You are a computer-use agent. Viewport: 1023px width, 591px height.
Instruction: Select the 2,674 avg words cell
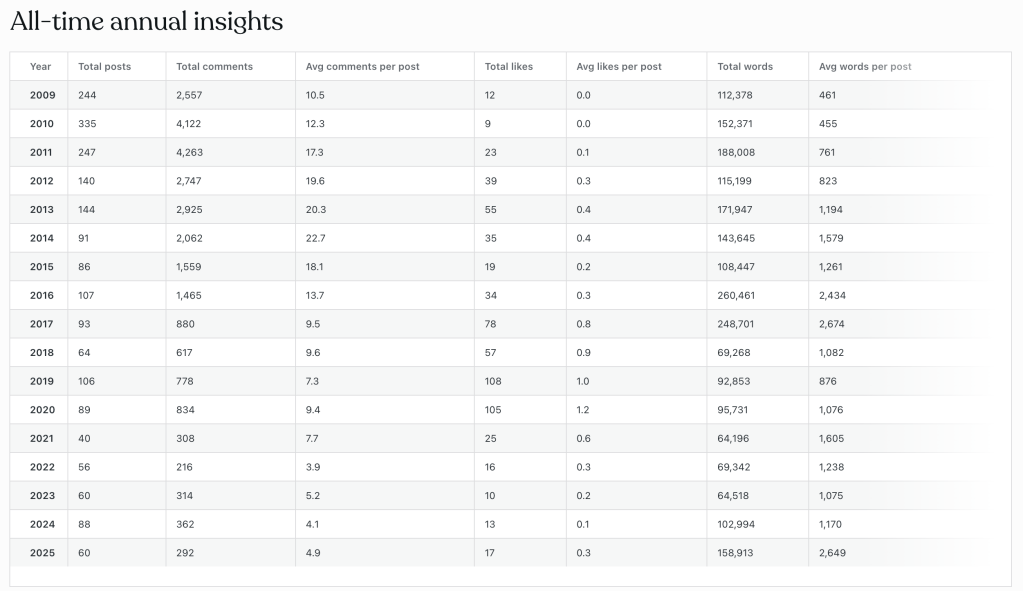(832, 324)
